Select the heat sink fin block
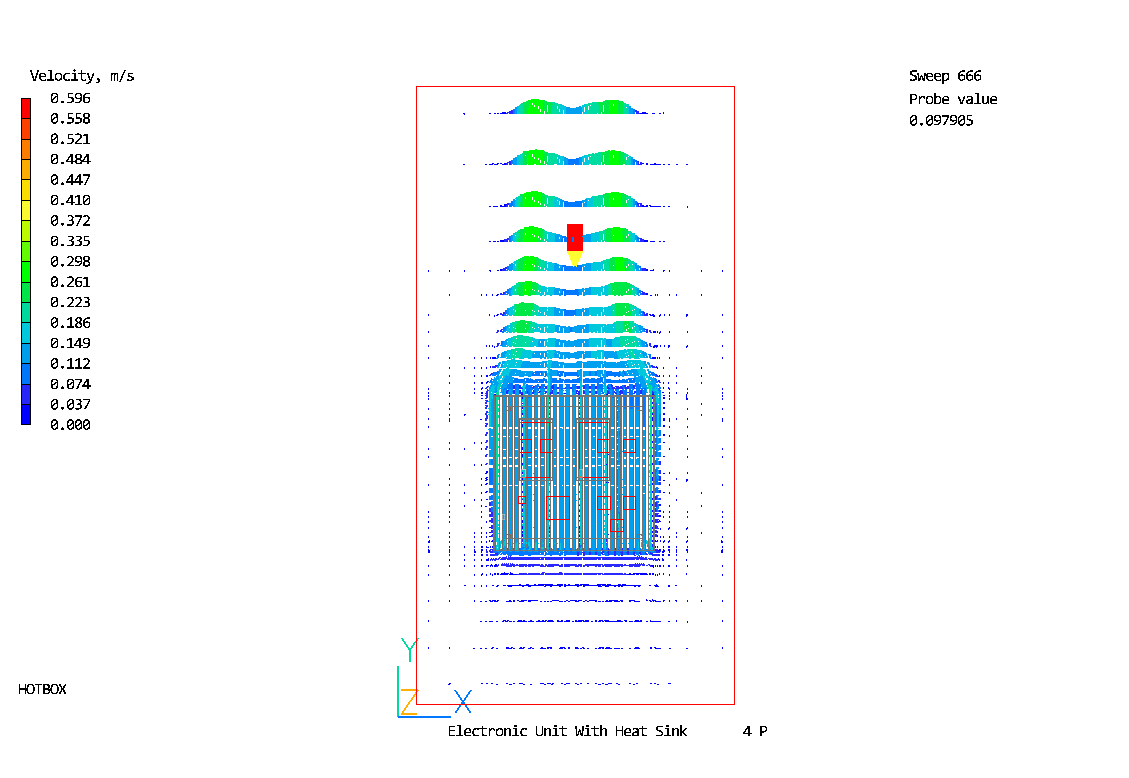This screenshot has width=1129, height=778. [x=574, y=474]
